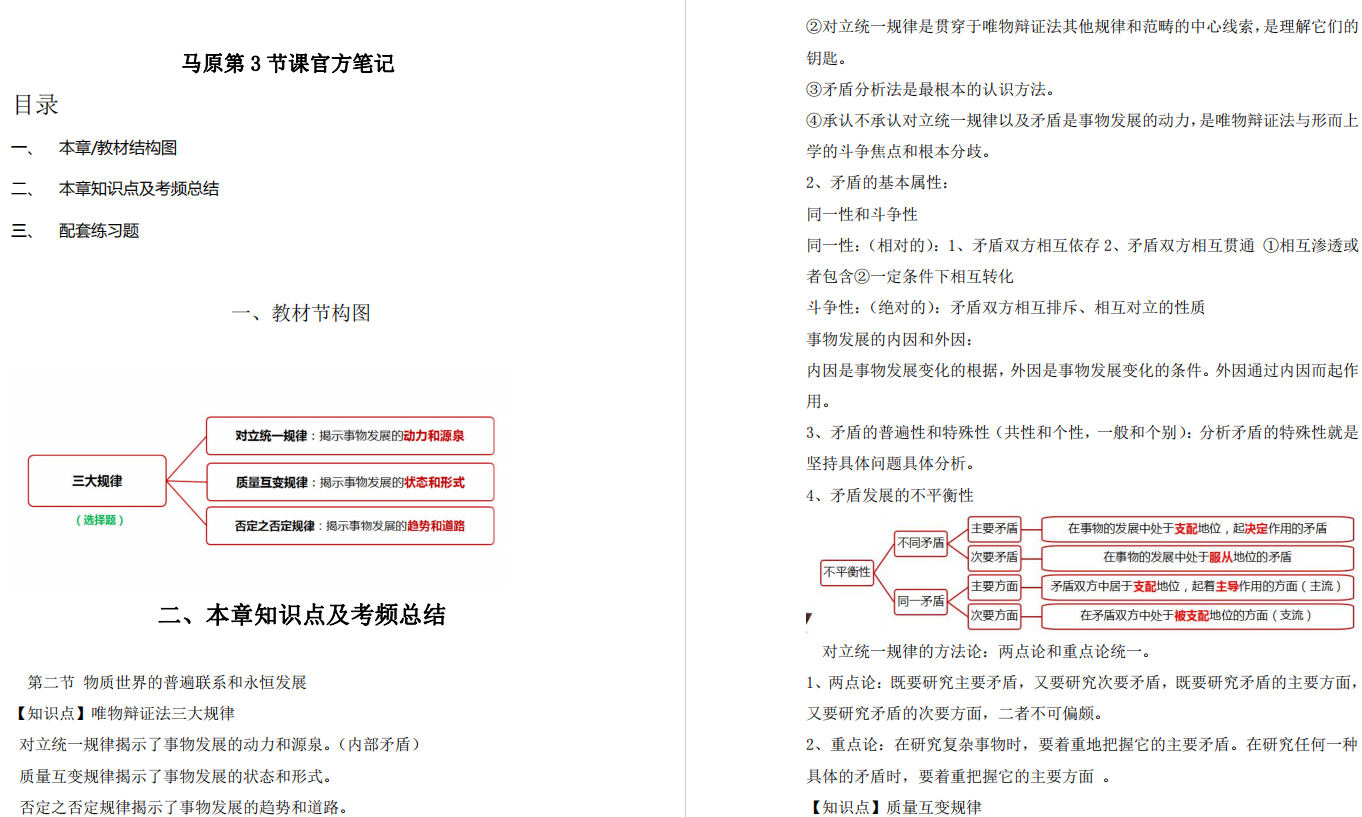Click box describing 主导作用的方面 (主流)

pyautogui.click(x=1197, y=586)
